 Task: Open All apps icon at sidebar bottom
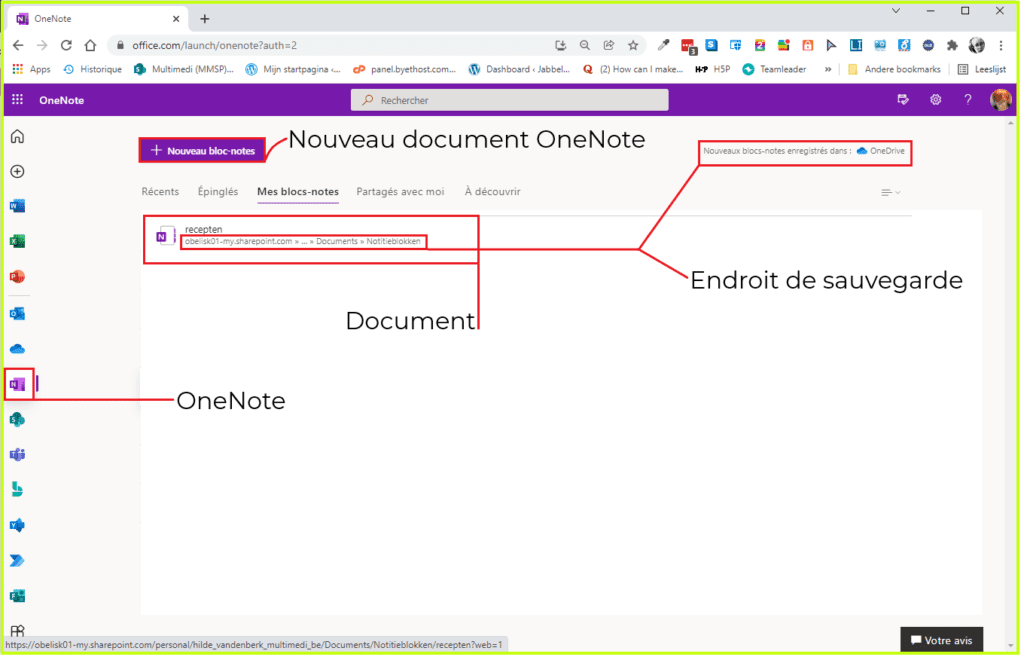click(18, 631)
